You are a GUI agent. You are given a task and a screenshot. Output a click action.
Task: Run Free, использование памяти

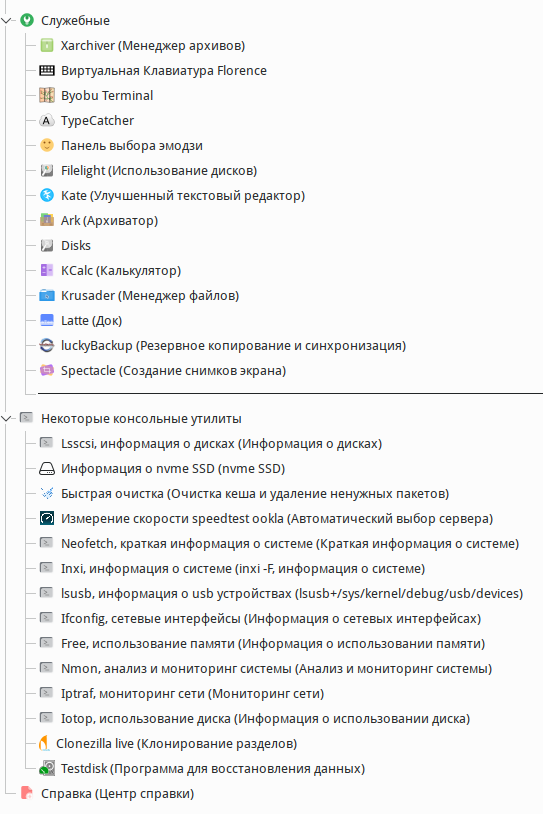tap(273, 644)
